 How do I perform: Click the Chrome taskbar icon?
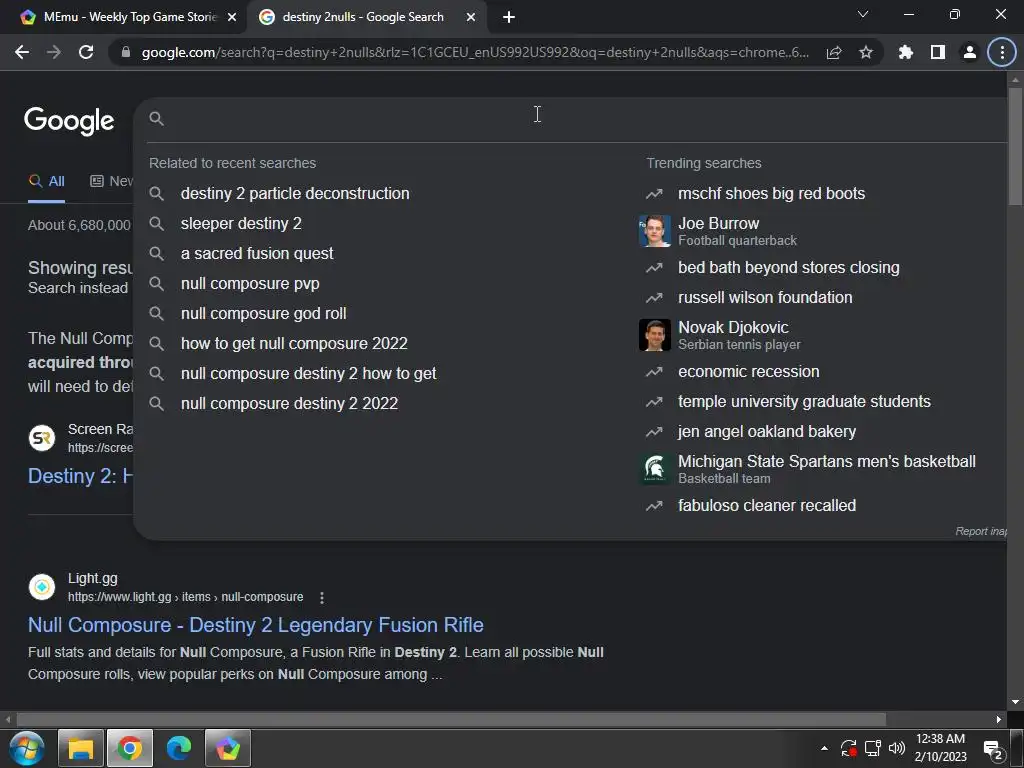pos(130,748)
